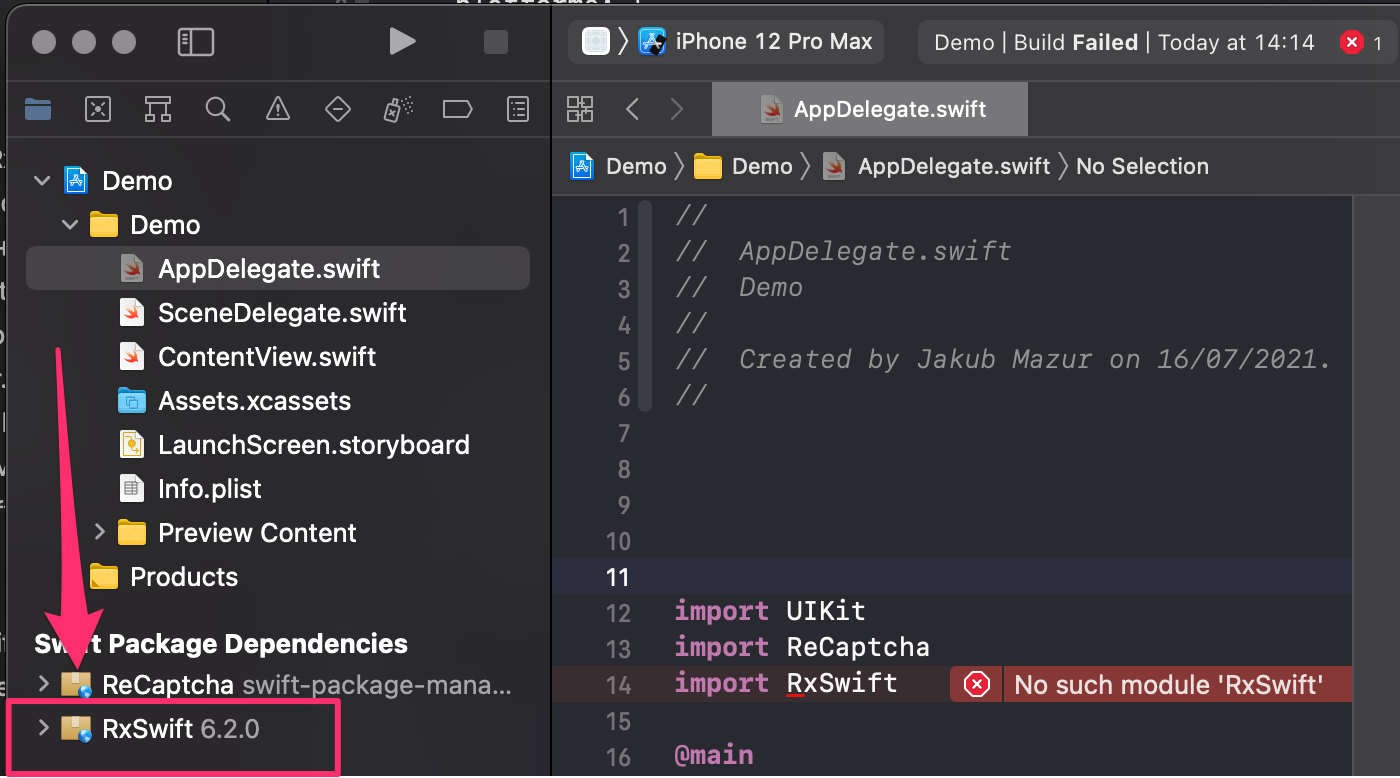Select the AppDelegate.swift editor tab
This screenshot has height=778, width=1400.
(870, 109)
